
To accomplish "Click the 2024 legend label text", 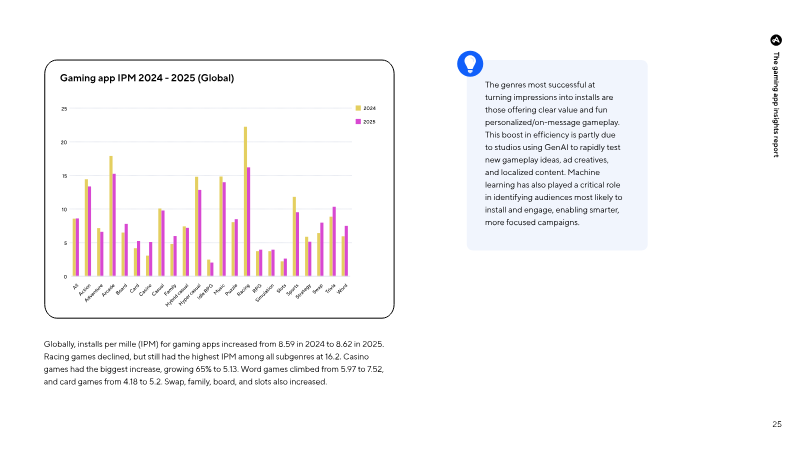I will pyautogui.click(x=369, y=108).
